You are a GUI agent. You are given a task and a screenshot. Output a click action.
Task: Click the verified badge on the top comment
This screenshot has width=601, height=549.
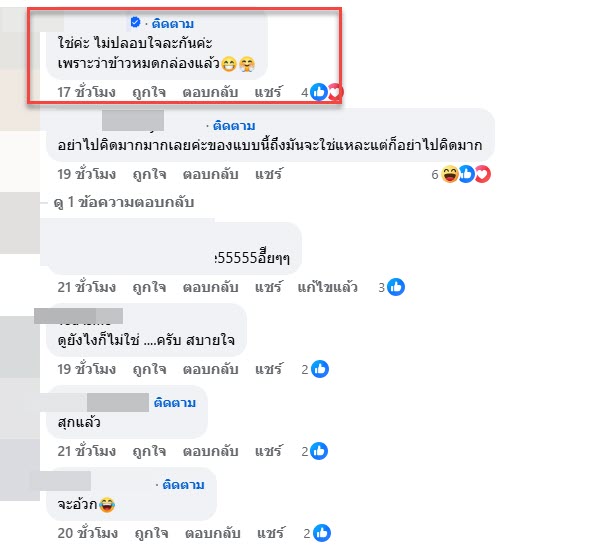[135, 22]
